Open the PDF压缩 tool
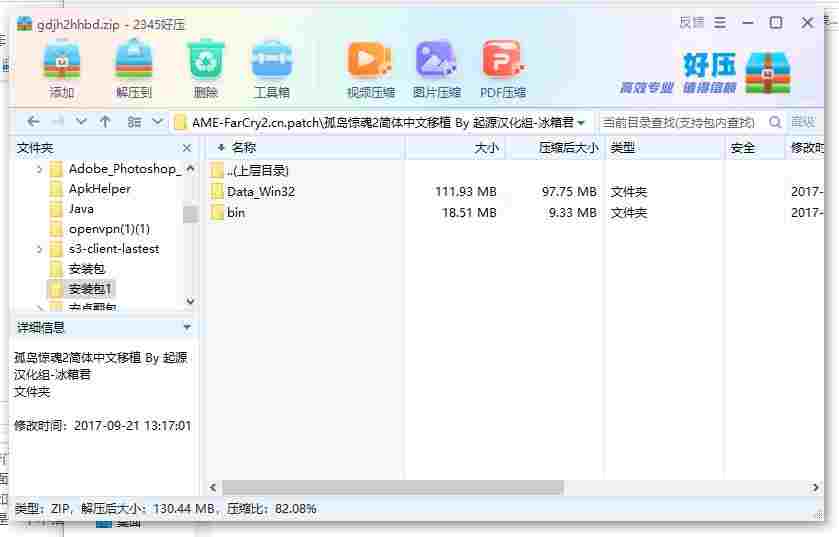The width and height of the screenshot is (839, 537). [x=503, y=68]
